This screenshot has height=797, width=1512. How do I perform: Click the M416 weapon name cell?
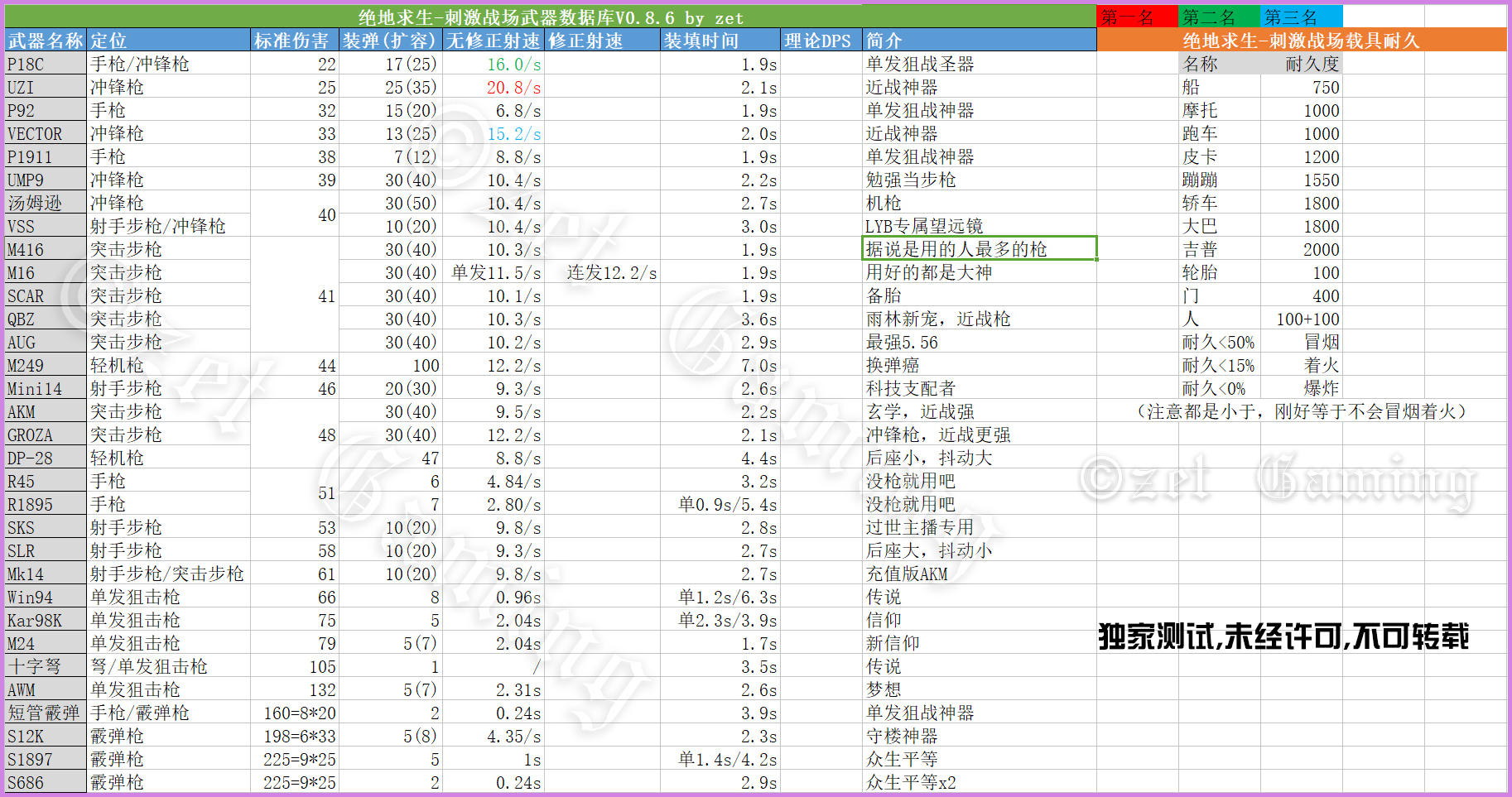(x=46, y=249)
